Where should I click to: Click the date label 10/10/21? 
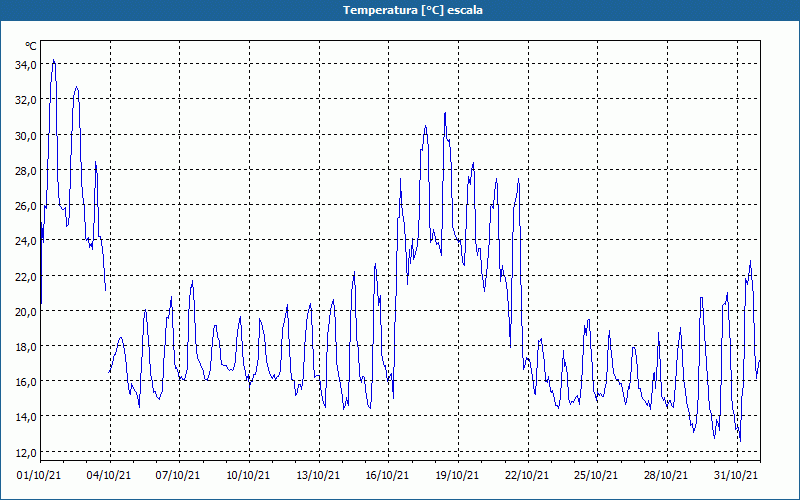[x=248, y=476]
